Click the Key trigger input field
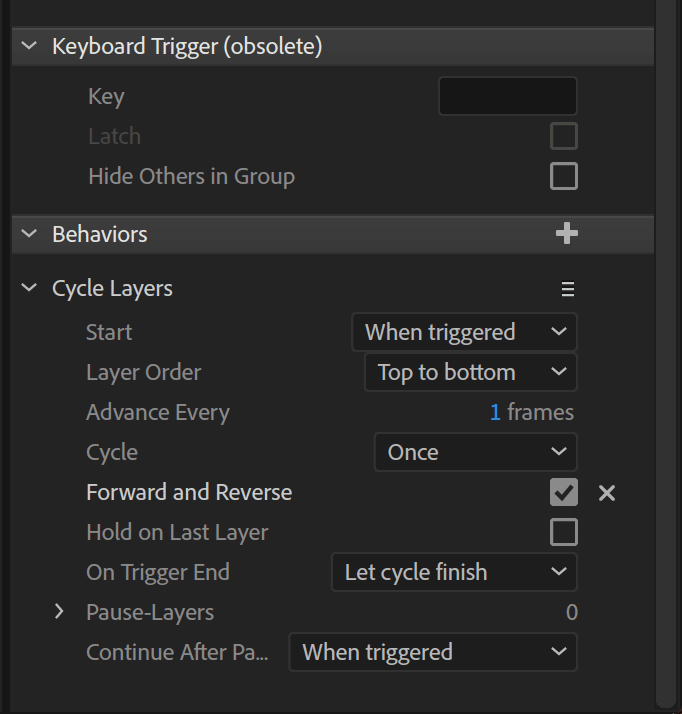This screenshot has height=714, width=682. [x=508, y=96]
